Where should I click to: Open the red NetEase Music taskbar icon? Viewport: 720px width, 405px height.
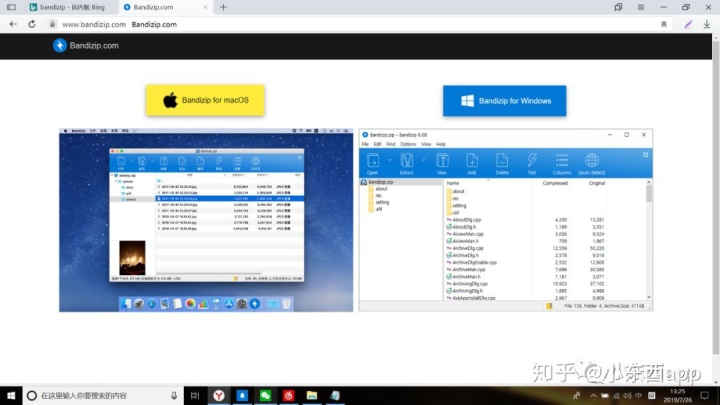pos(288,395)
